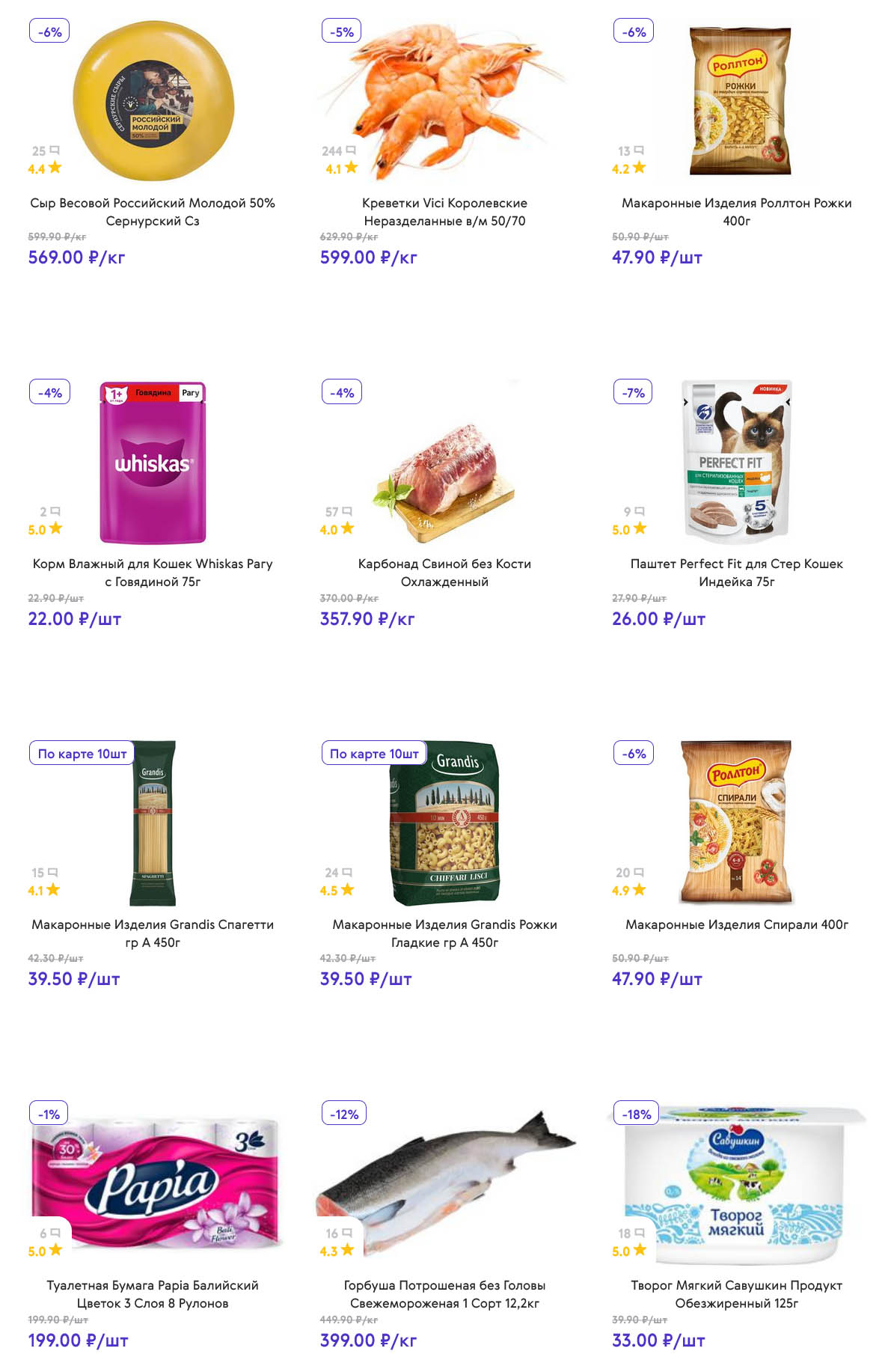Click the comments icon on Perfect Fit паштет
This screenshot has width=894, height=1372.
point(640,511)
